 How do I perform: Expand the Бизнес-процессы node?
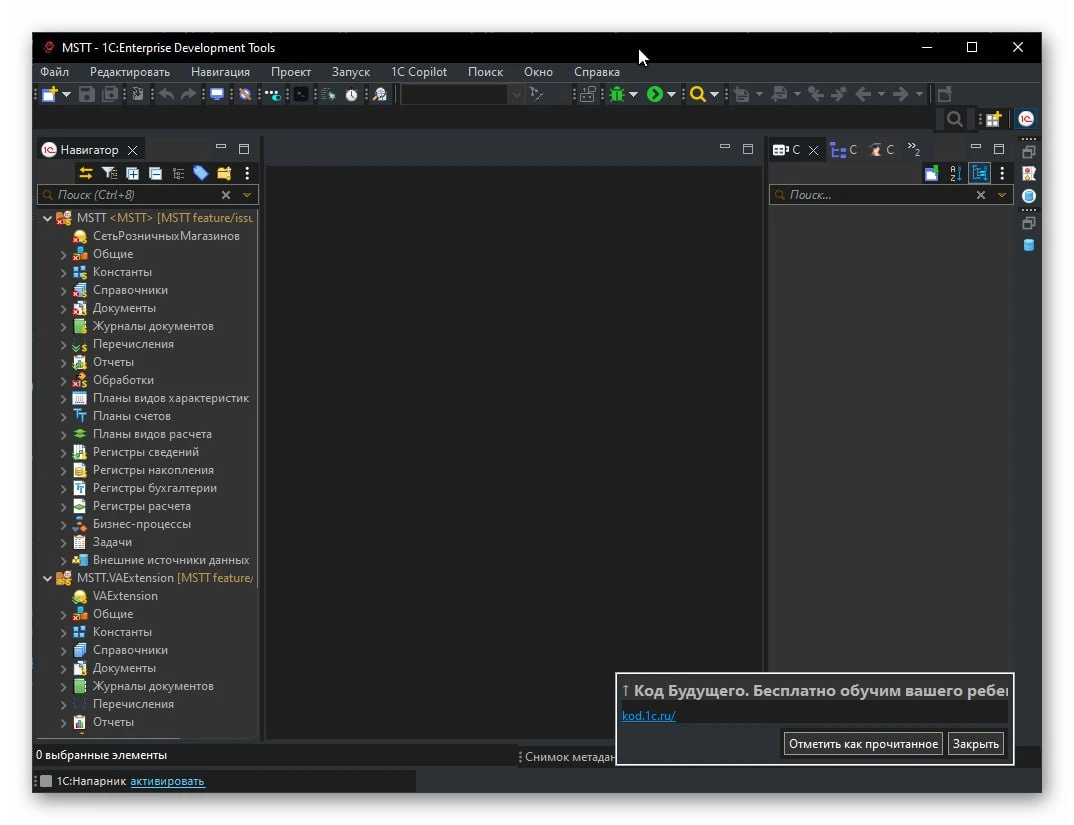pos(63,525)
